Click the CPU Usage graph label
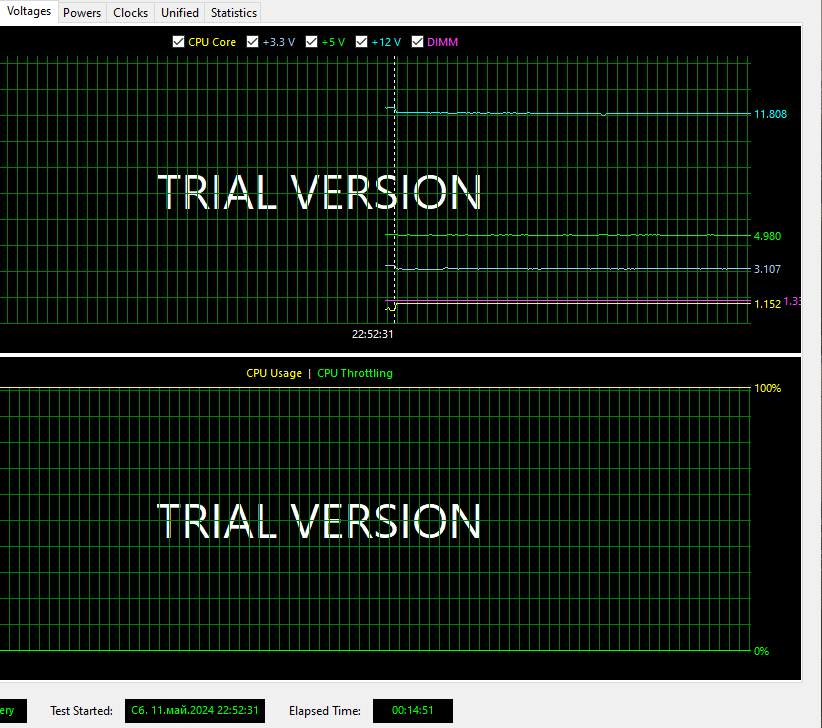 click(274, 373)
